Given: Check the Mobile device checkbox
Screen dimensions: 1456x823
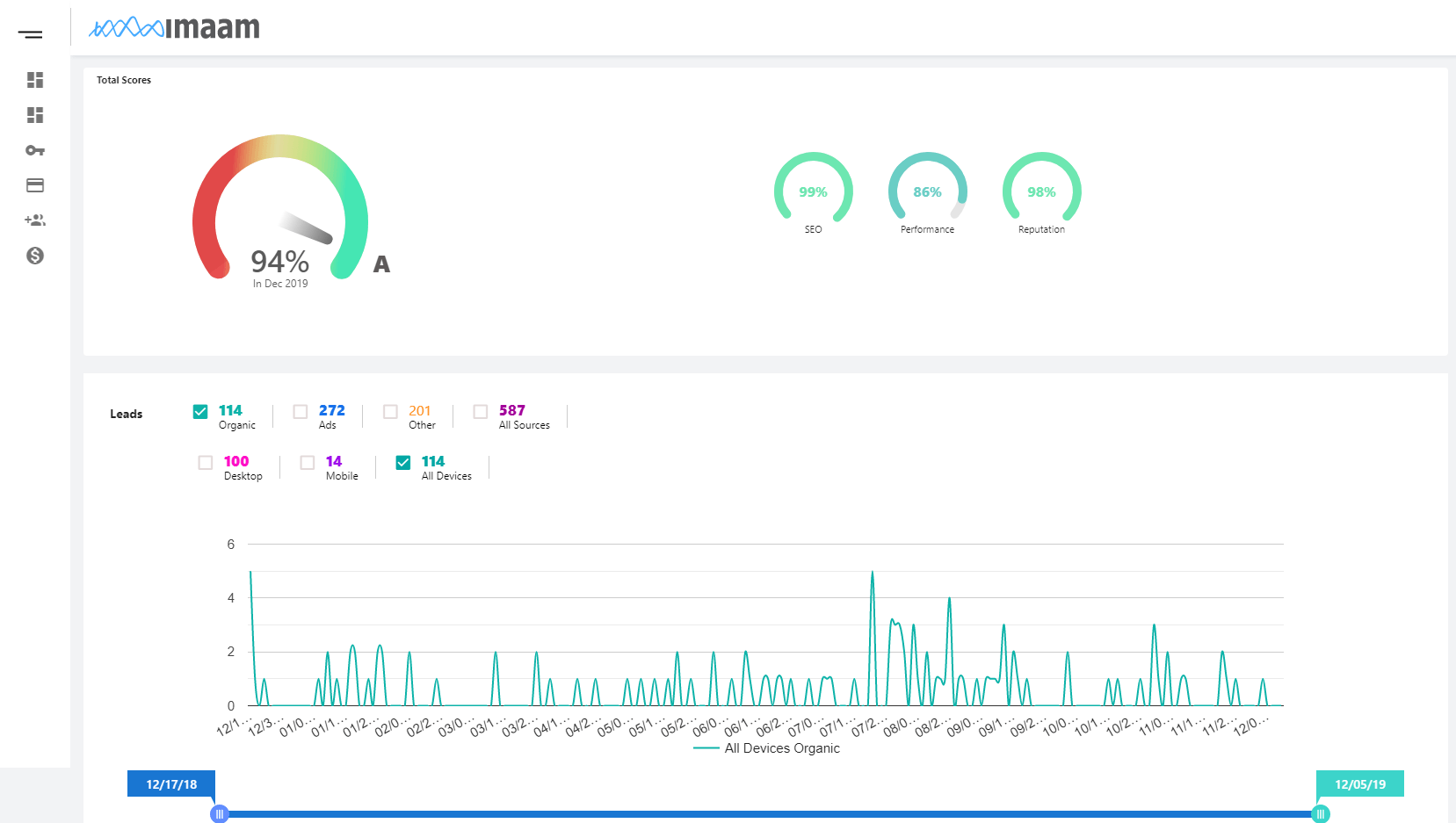Looking at the screenshot, I should point(308,462).
